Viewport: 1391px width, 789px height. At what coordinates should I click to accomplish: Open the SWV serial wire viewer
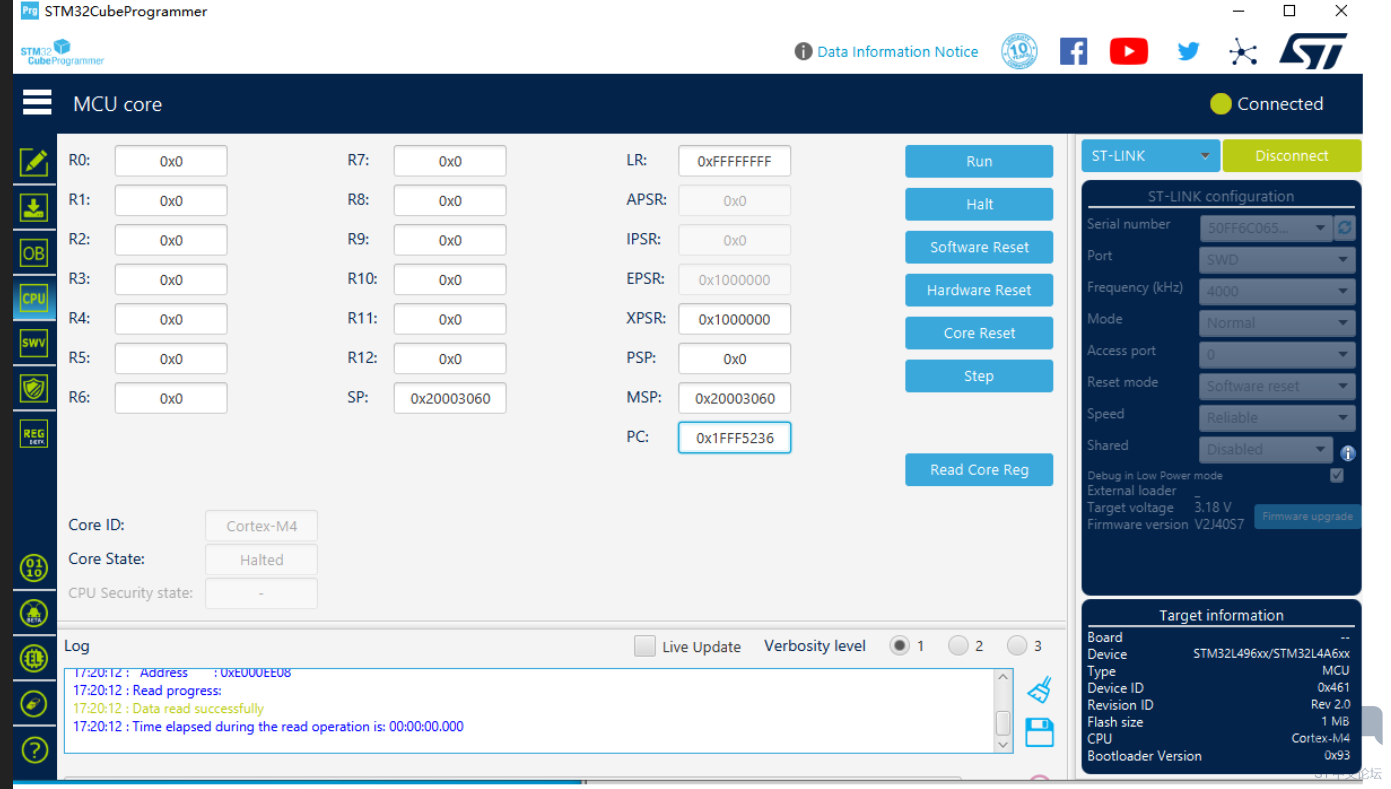point(34,343)
